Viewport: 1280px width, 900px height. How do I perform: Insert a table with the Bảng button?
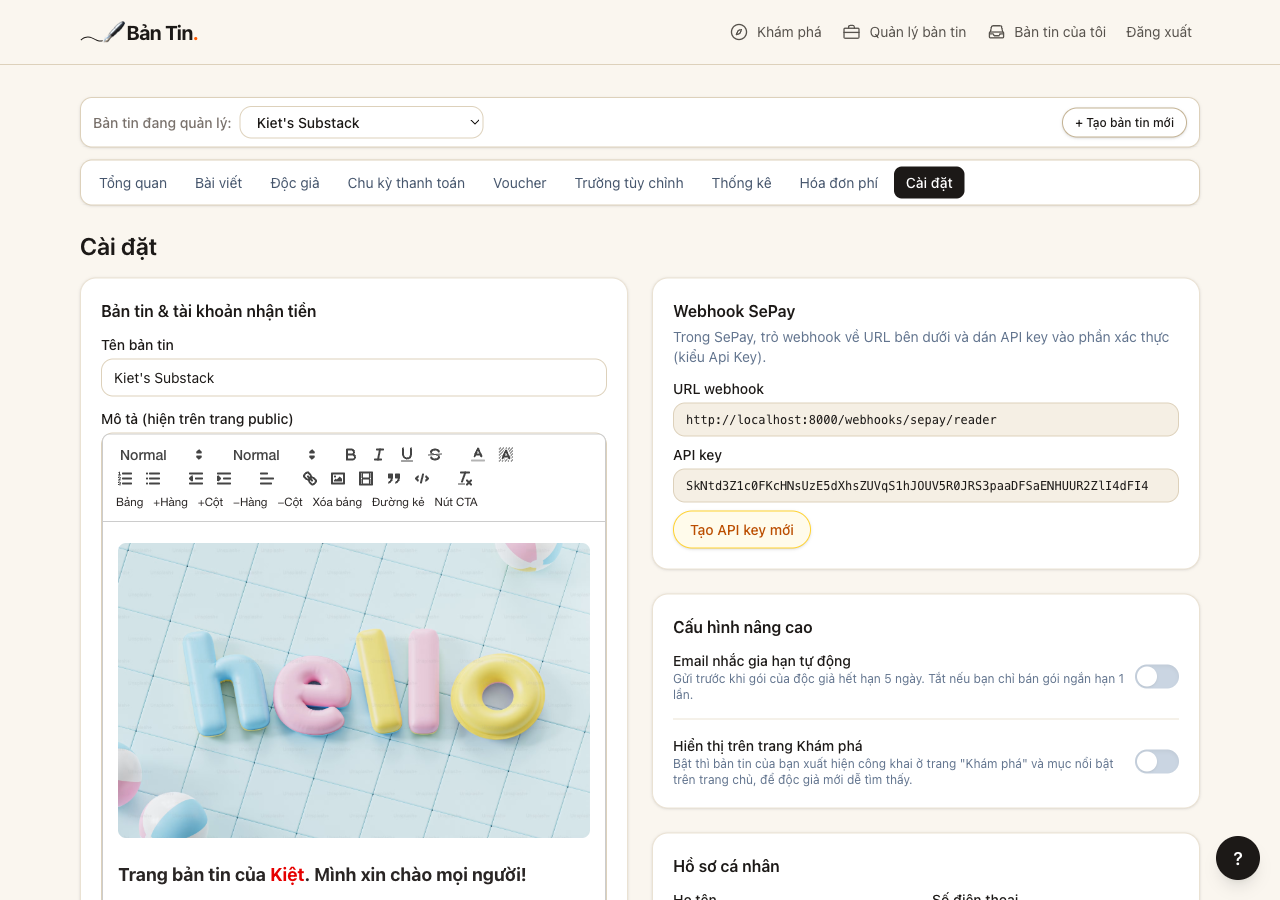pos(130,502)
